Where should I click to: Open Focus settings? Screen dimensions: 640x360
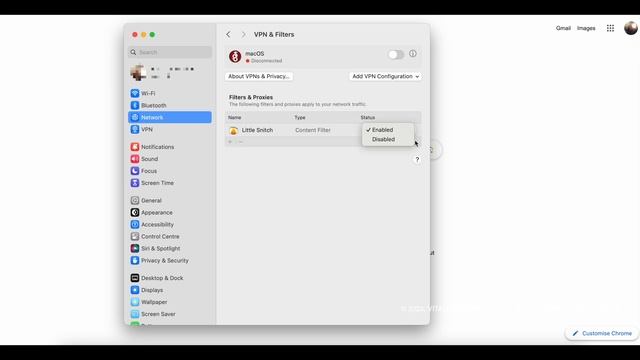coord(170,171)
